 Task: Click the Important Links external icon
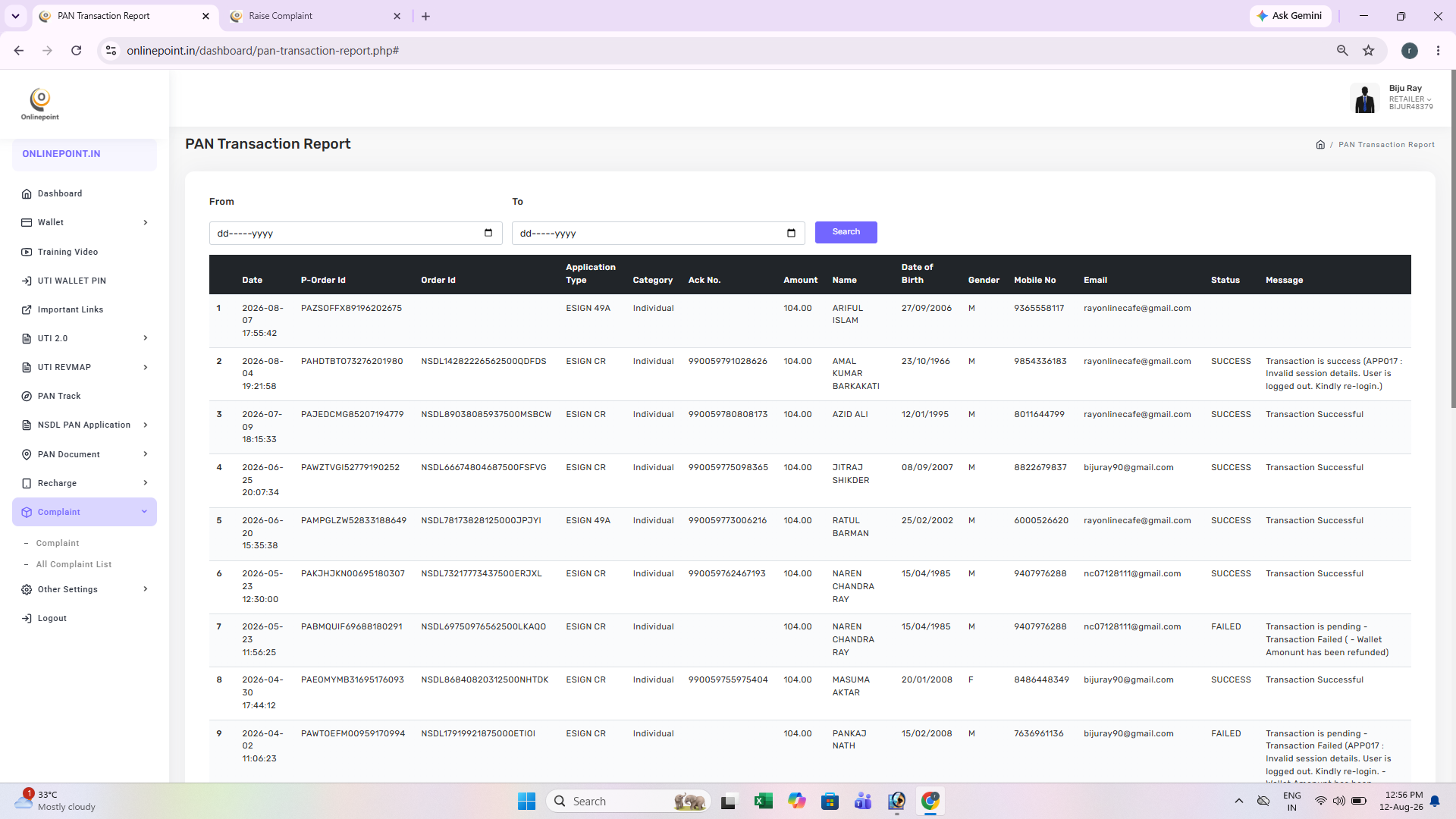pos(27,309)
